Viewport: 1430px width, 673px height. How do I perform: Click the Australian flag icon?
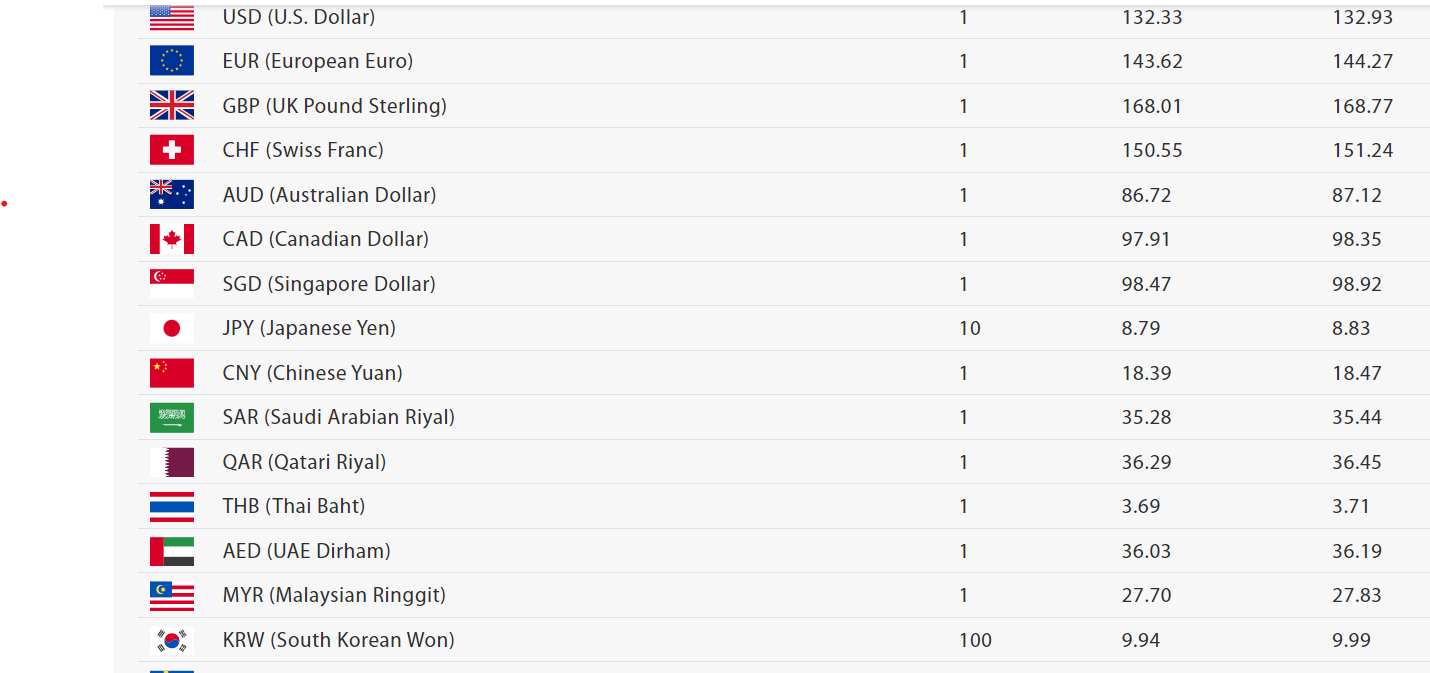[172, 194]
